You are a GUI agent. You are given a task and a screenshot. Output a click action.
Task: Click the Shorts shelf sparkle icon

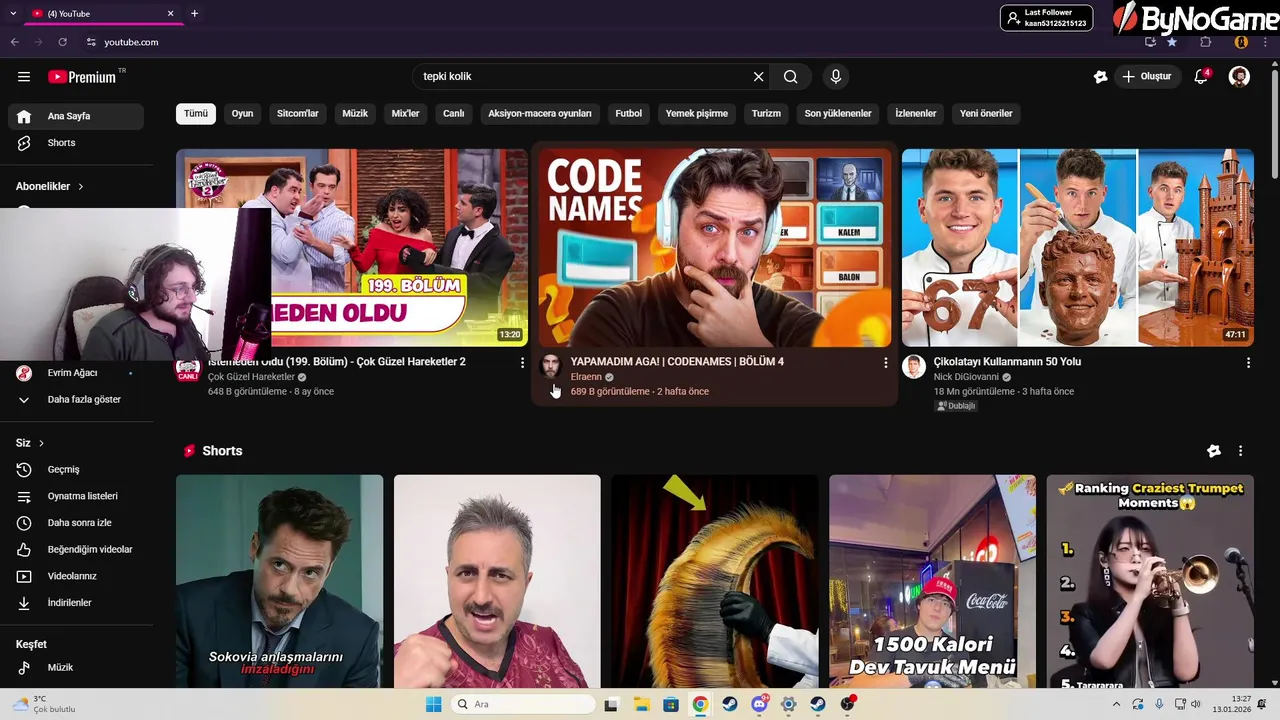coord(1214,451)
